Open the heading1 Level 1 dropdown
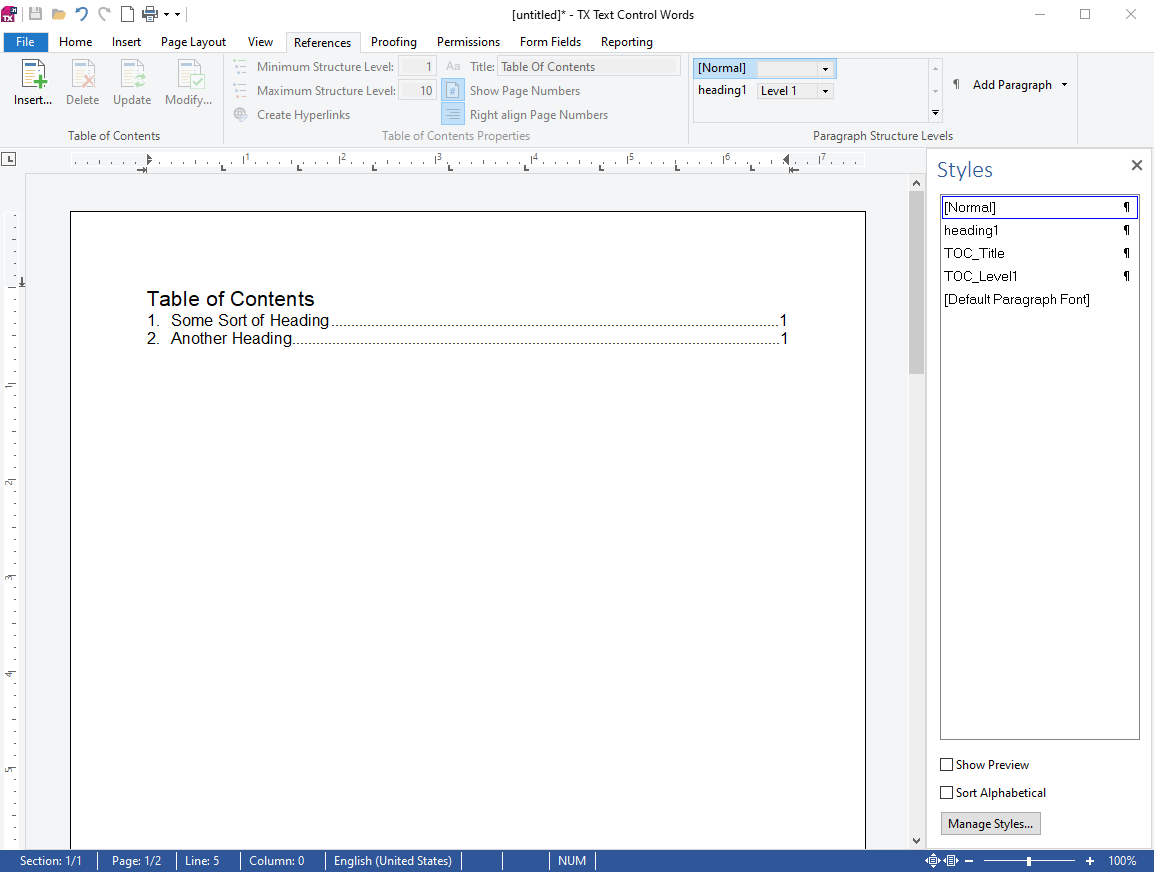Screen dimensions: 1154x872 tap(825, 91)
